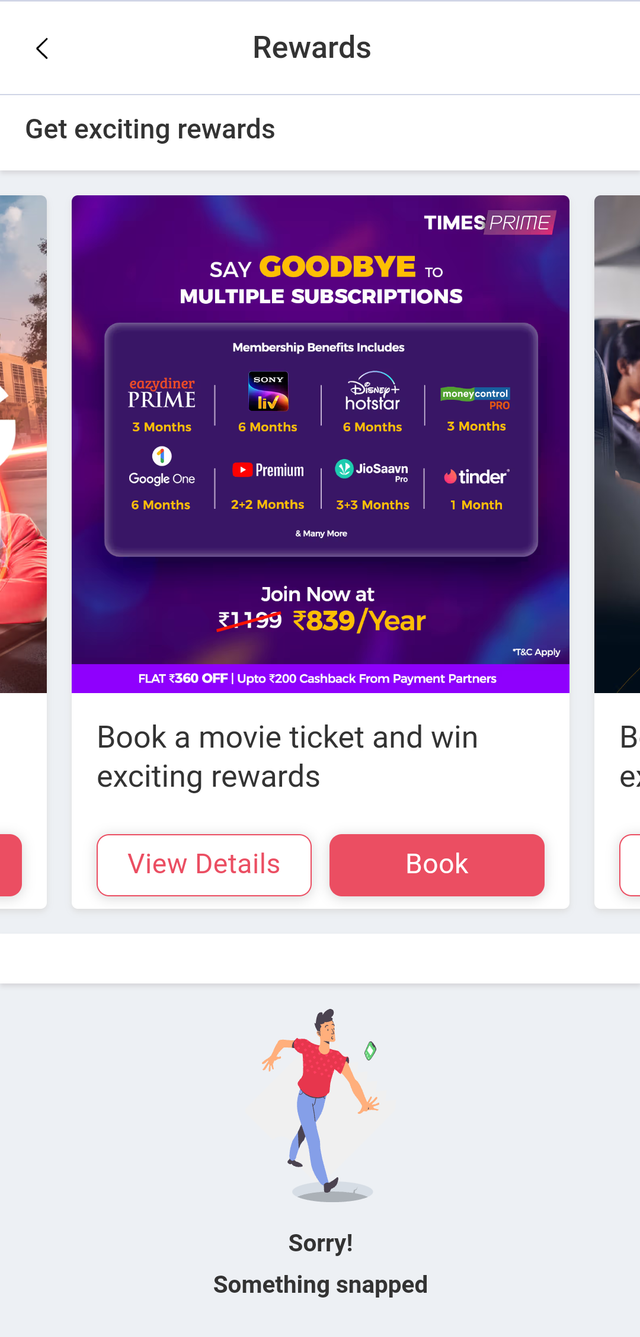Open View Details for movie reward
640x1337 pixels.
coord(204,865)
